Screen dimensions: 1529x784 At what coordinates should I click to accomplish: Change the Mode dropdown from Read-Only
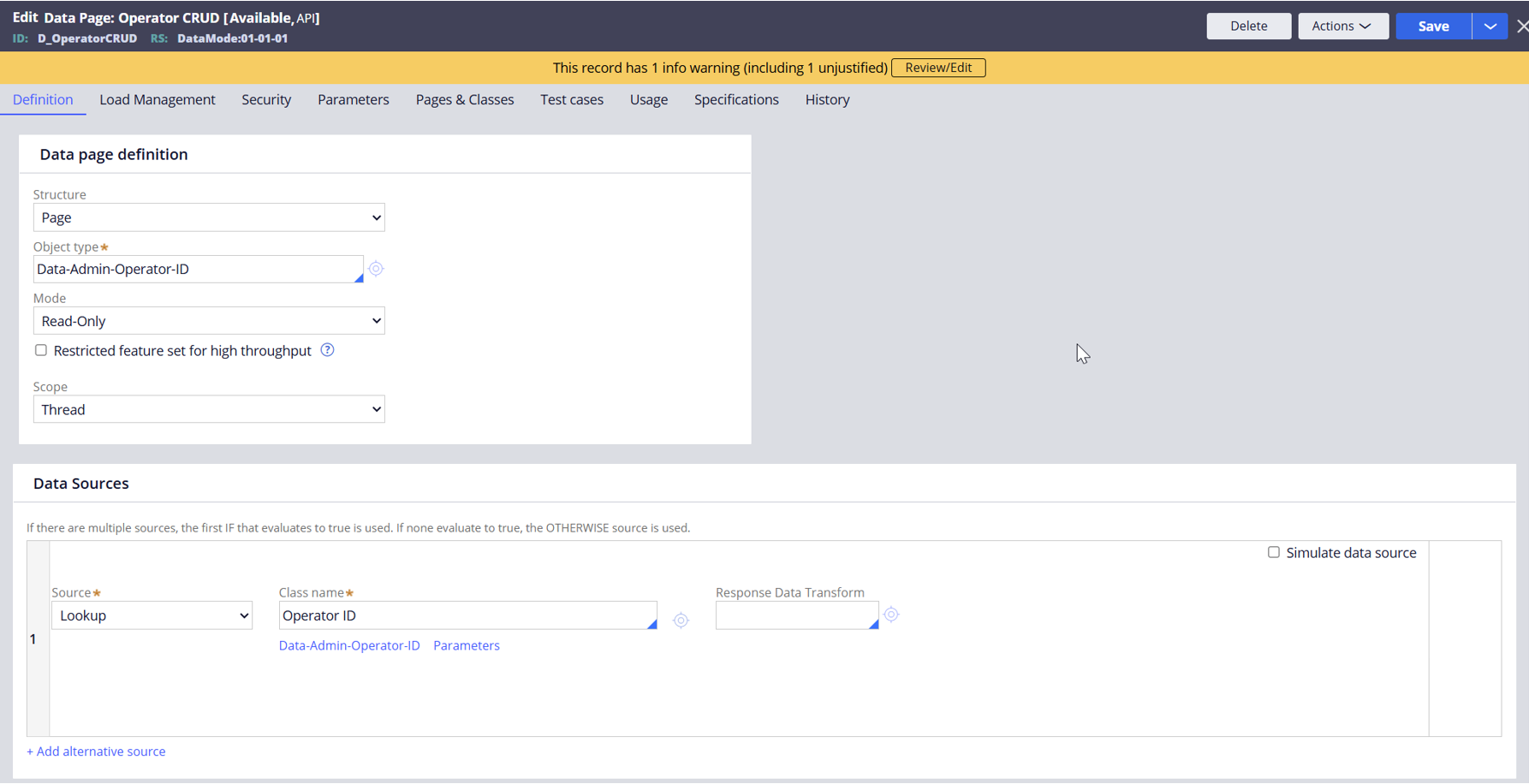208,320
